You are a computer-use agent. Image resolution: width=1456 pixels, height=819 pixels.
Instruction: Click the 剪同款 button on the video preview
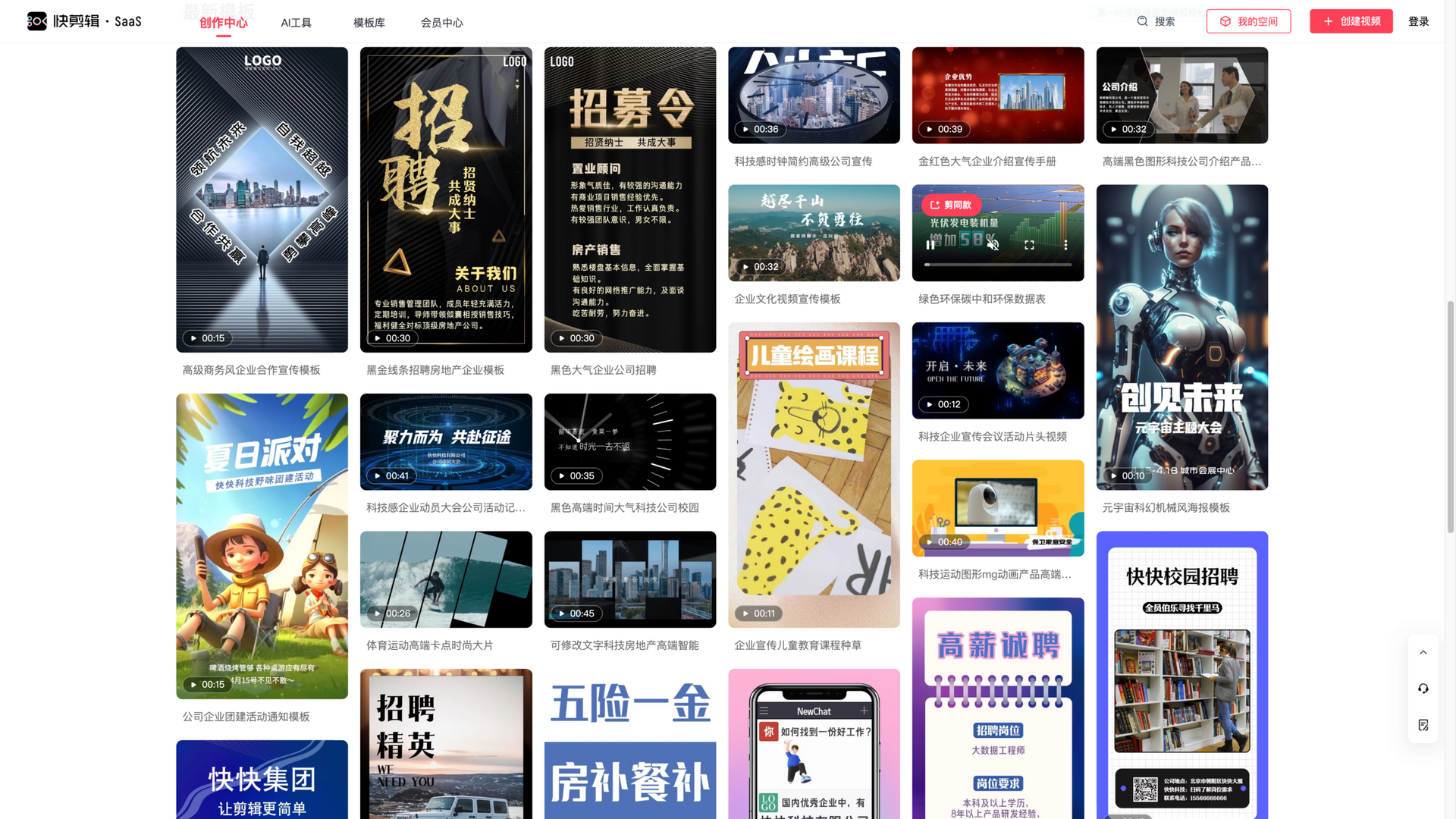(951, 205)
